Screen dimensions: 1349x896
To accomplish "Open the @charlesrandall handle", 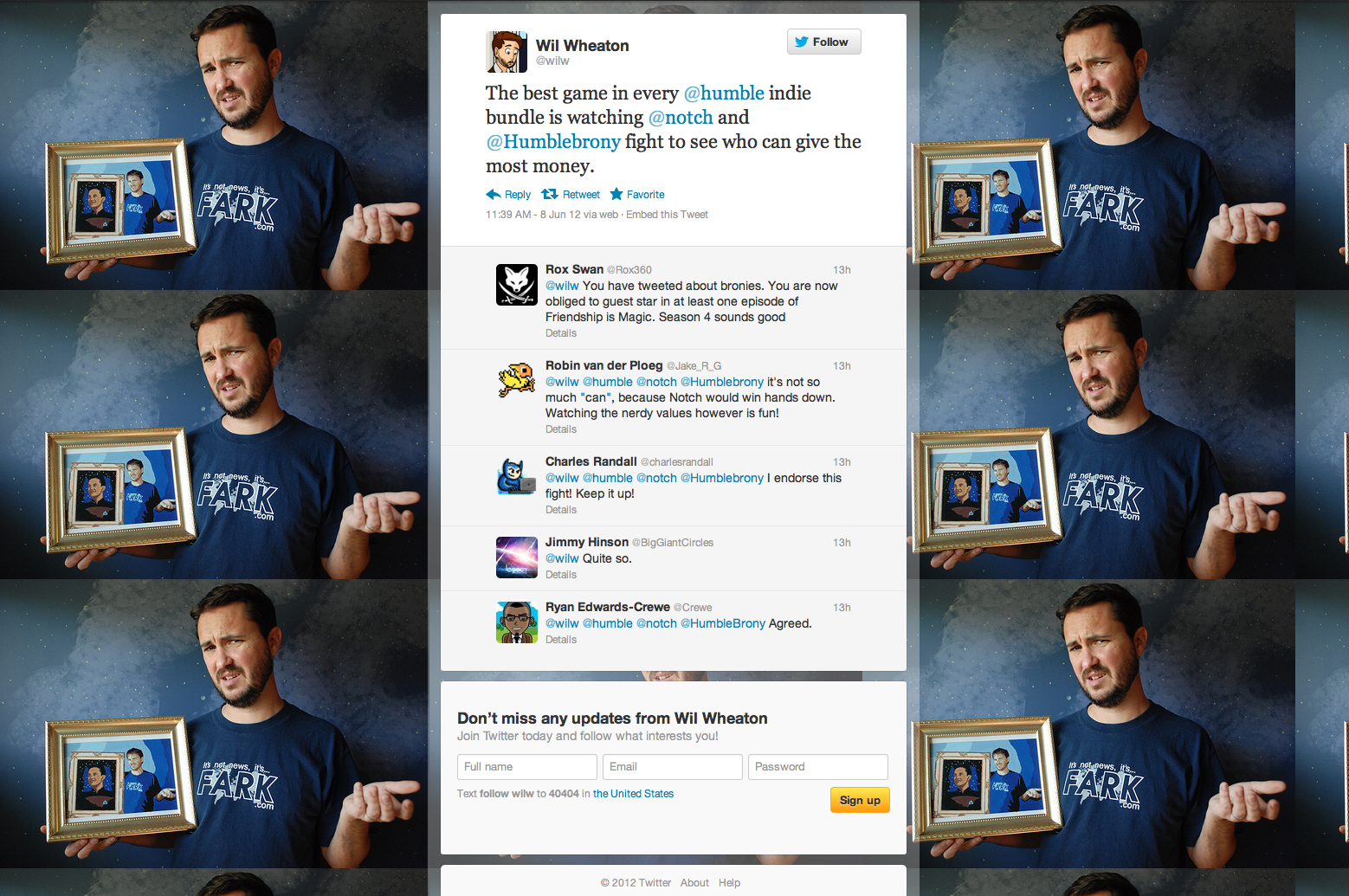I will 676,462.
